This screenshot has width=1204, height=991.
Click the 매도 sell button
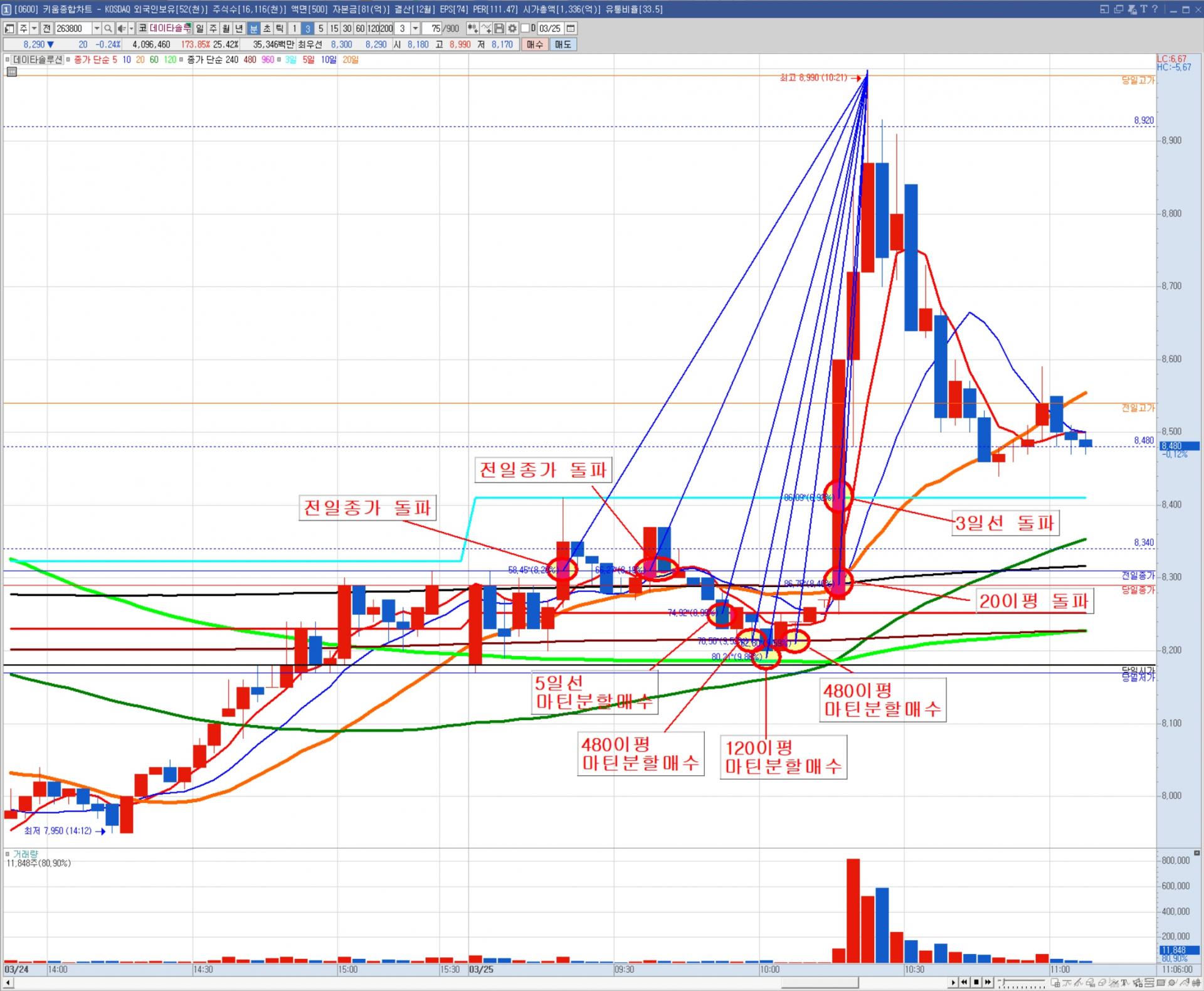563,45
